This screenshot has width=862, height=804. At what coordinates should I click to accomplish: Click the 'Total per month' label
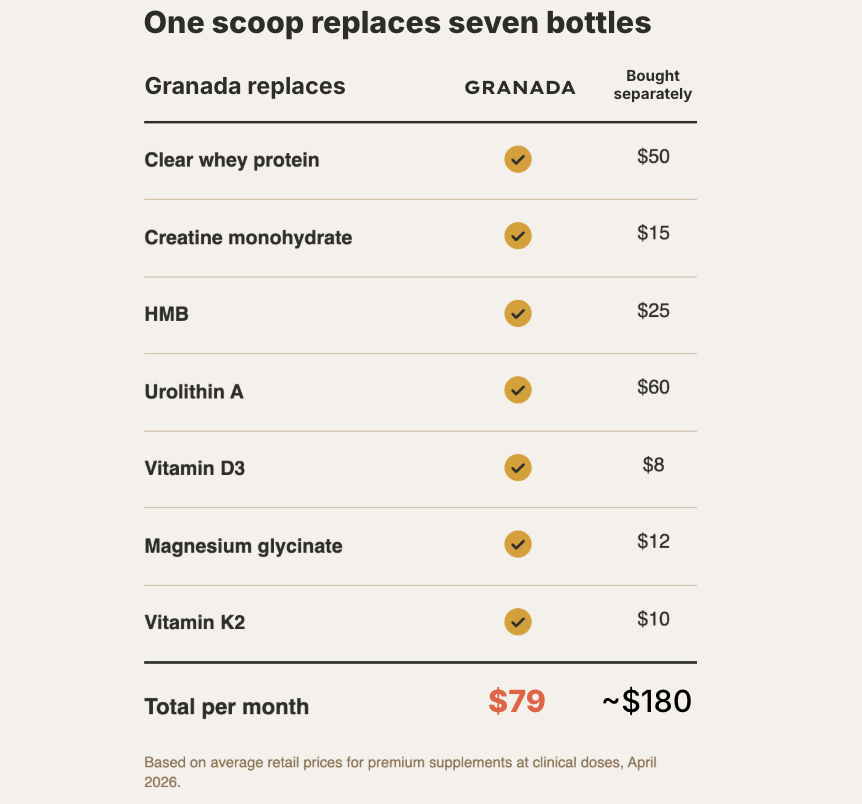(227, 707)
